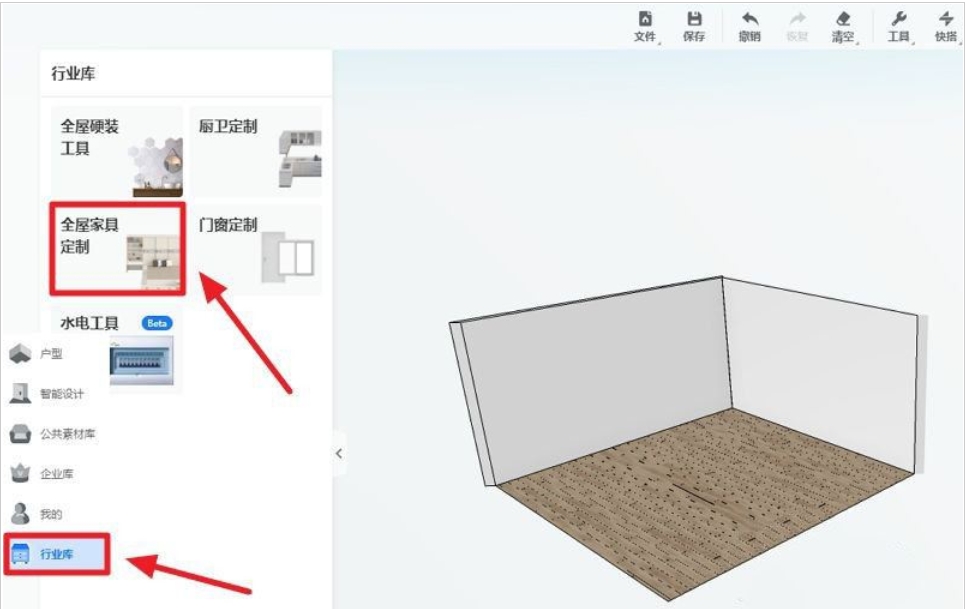966x609 pixels.
Task: Open the 厨卫定制 card
Action: 256,151
